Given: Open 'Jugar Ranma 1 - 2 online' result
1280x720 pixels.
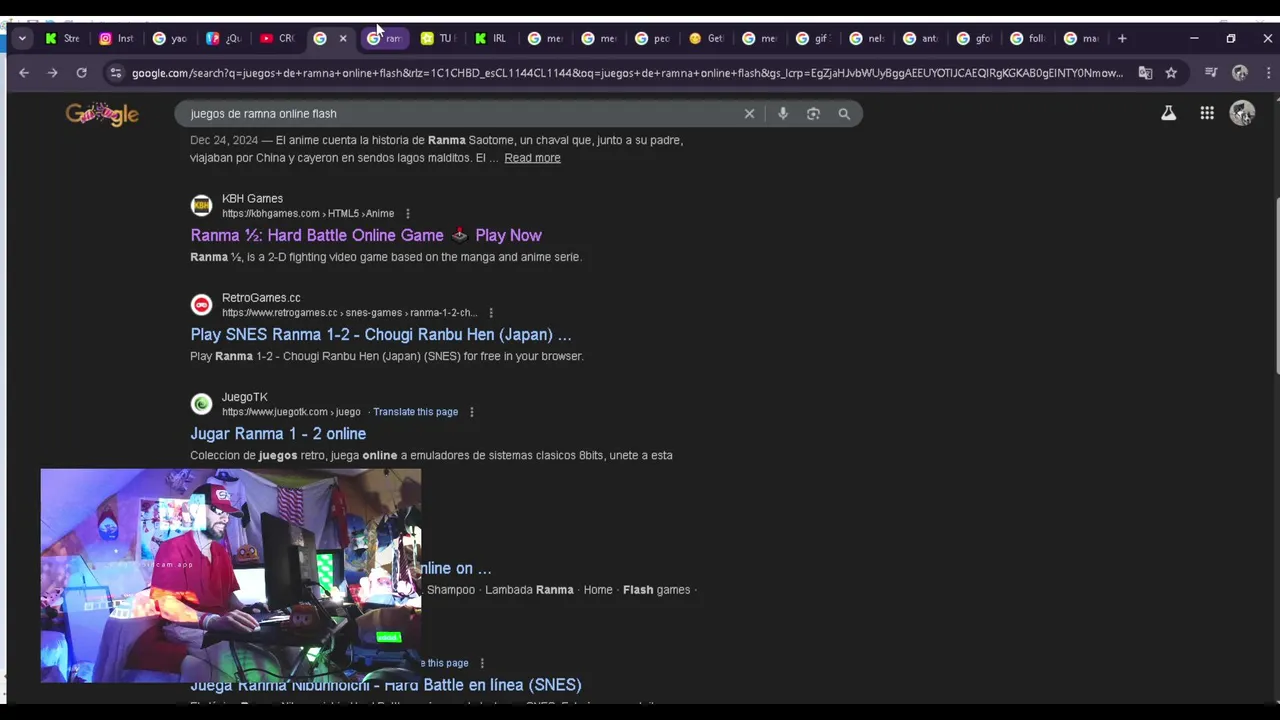Looking at the screenshot, I should [x=278, y=433].
